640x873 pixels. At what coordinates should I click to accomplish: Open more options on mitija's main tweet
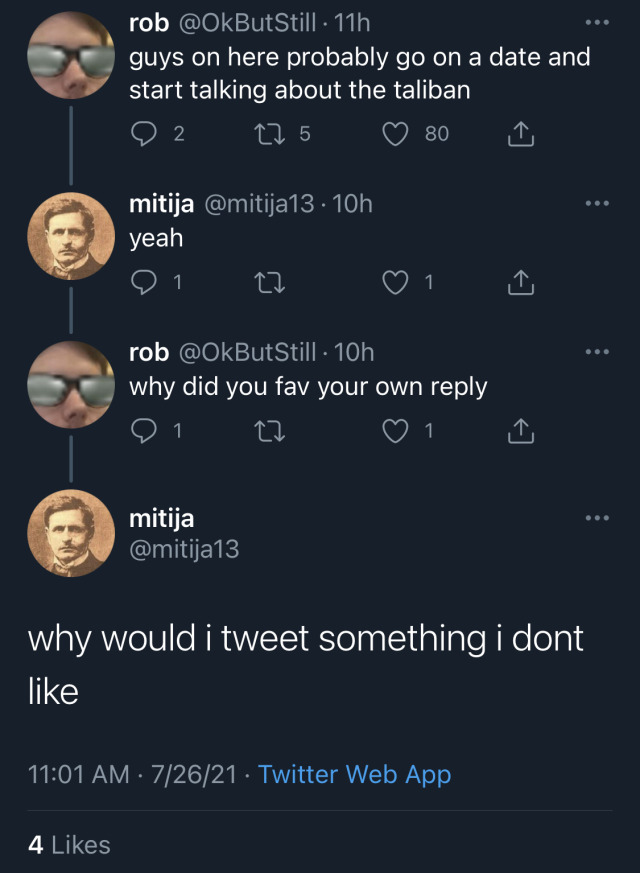tap(596, 518)
